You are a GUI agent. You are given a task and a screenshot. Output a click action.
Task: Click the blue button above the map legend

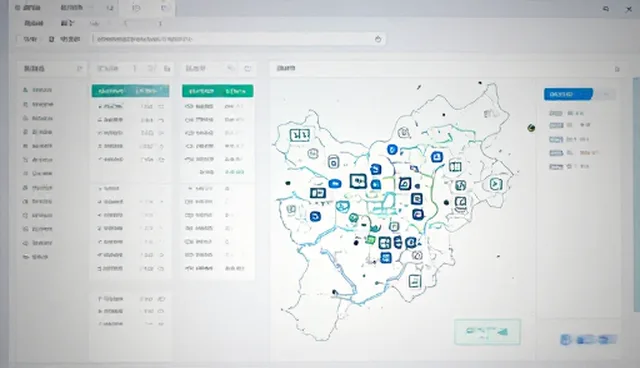pos(568,94)
